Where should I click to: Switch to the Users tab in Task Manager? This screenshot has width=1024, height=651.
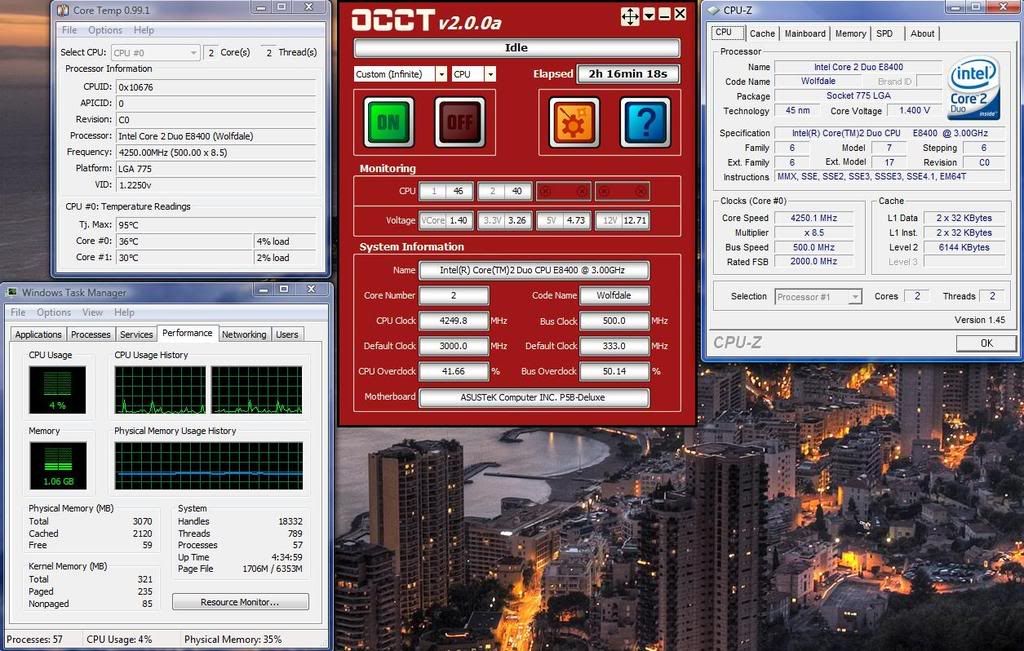pyautogui.click(x=287, y=334)
